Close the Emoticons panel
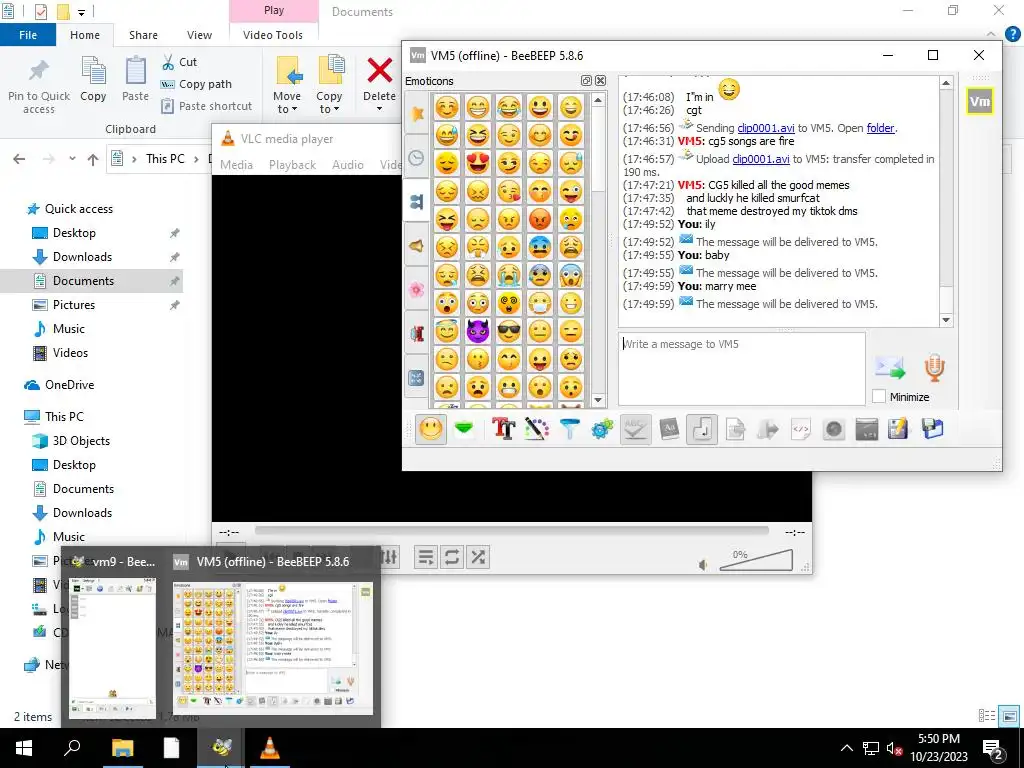This screenshot has width=1024, height=768. pos(600,80)
